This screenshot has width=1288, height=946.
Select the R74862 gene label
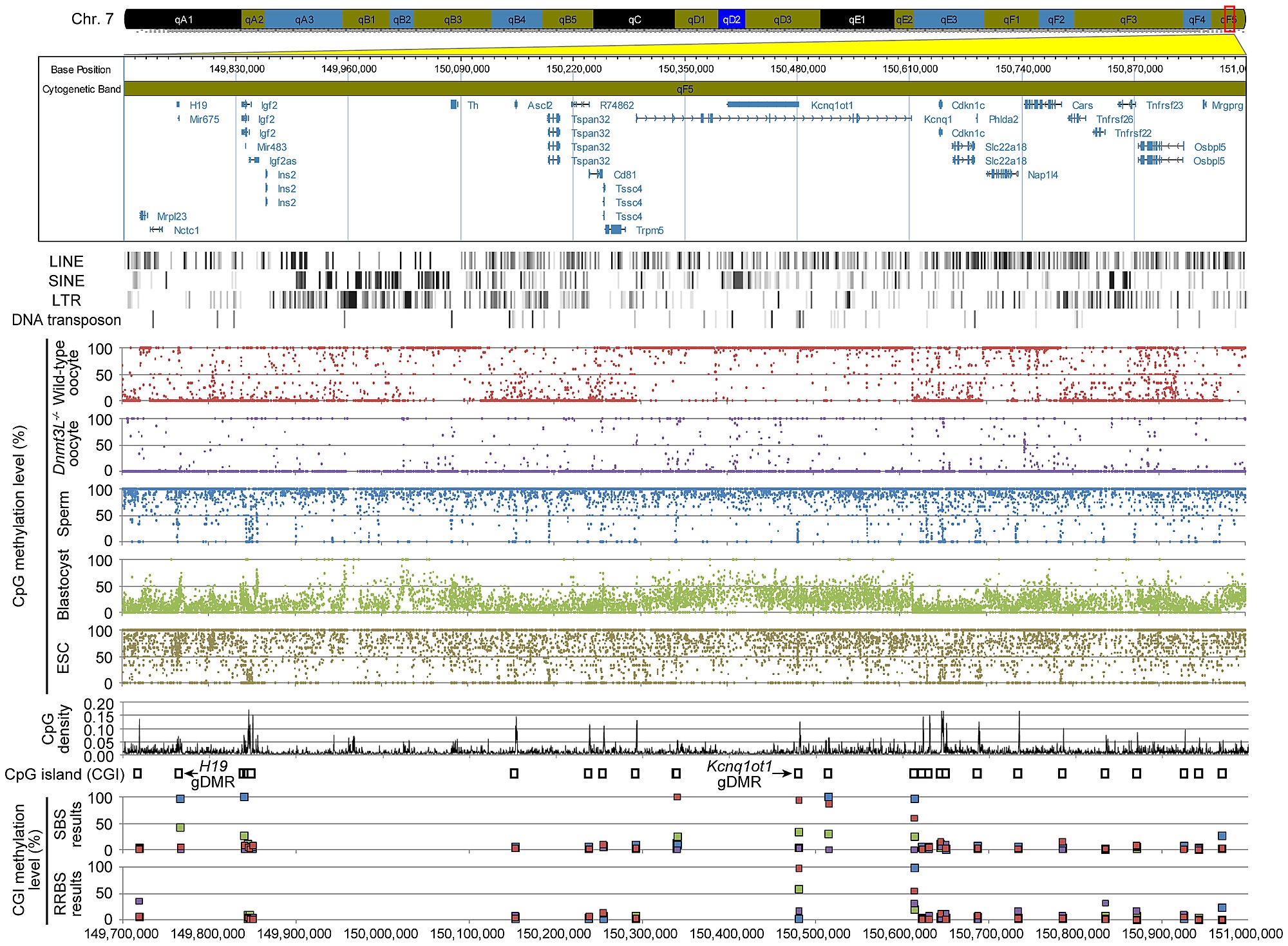pyautogui.click(x=616, y=105)
